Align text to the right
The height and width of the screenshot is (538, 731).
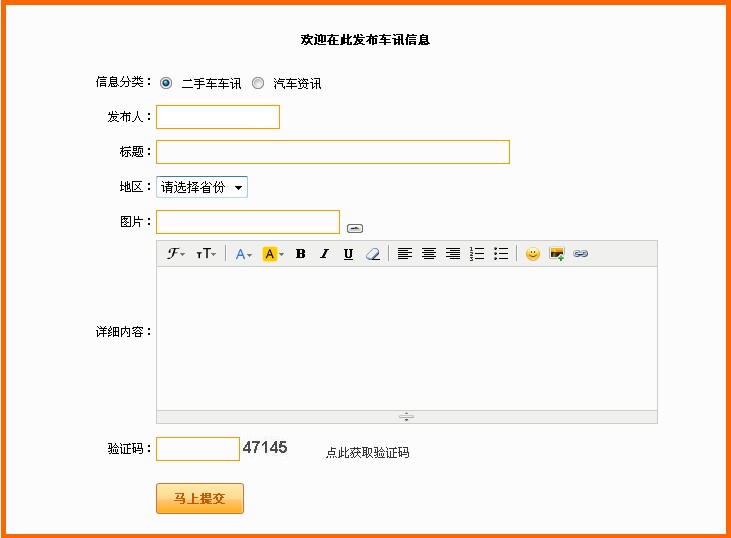[x=453, y=254]
